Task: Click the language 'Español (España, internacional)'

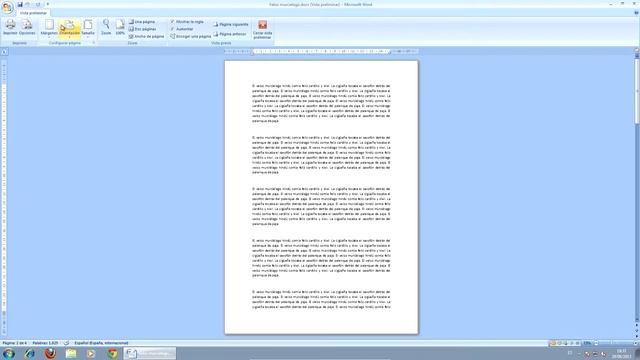Action: pyautogui.click(x=101, y=343)
